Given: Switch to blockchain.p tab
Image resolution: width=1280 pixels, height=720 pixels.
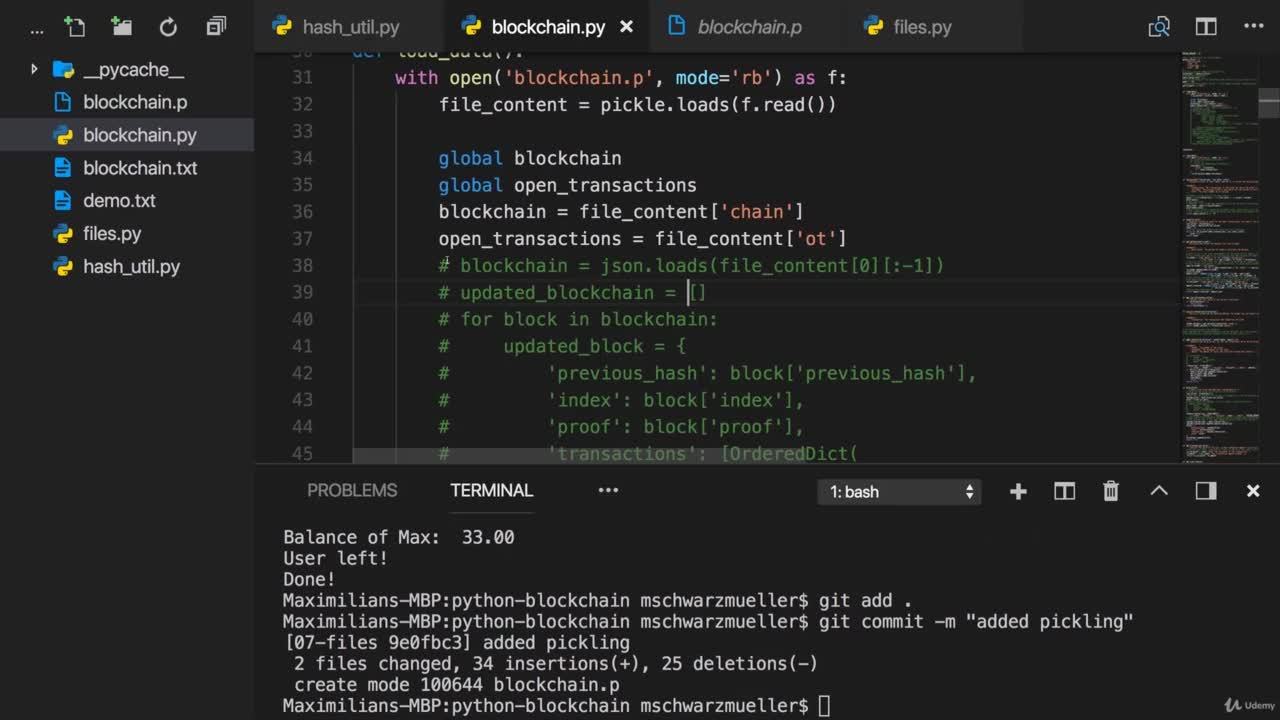Looking at the screenshot, I should click(x=749, y=27).
